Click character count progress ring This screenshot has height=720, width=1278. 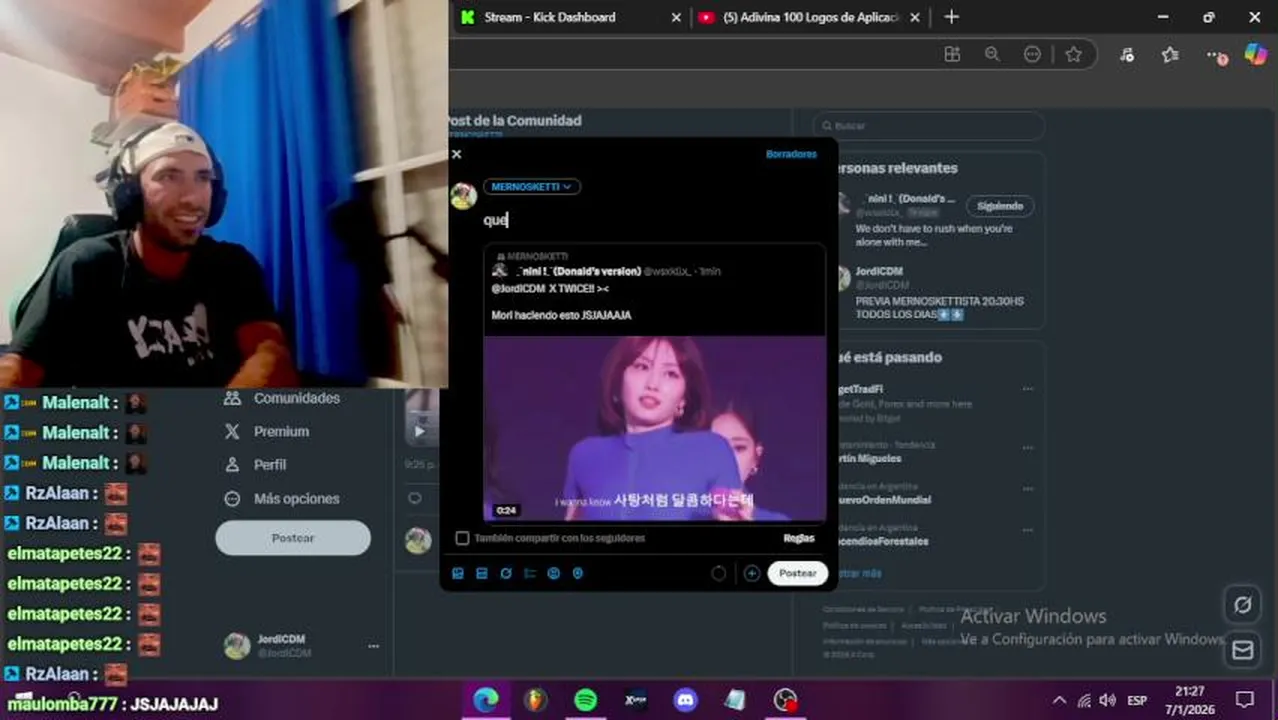point(718,574)
